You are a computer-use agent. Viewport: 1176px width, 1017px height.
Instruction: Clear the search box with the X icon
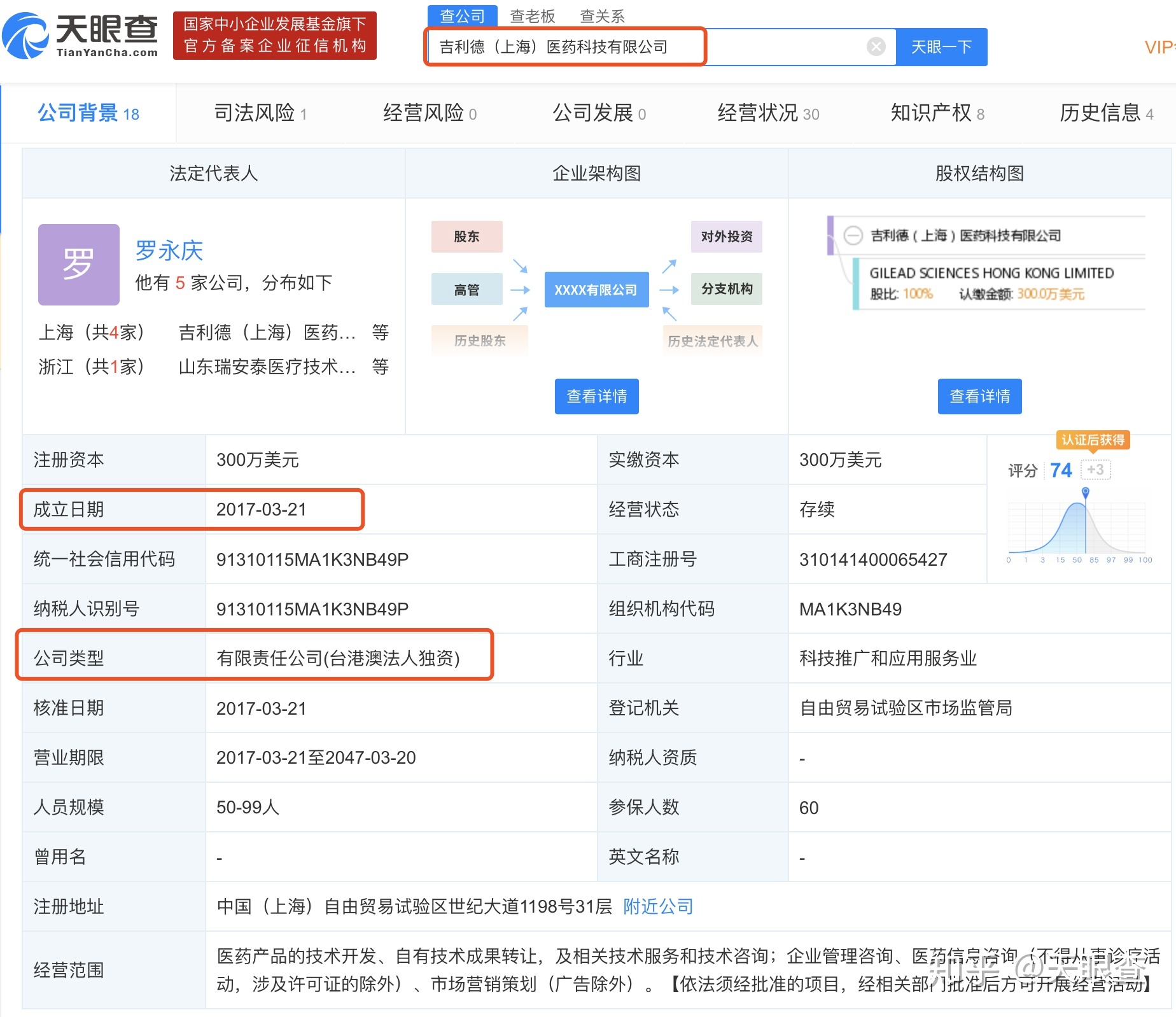coord(876,46)
